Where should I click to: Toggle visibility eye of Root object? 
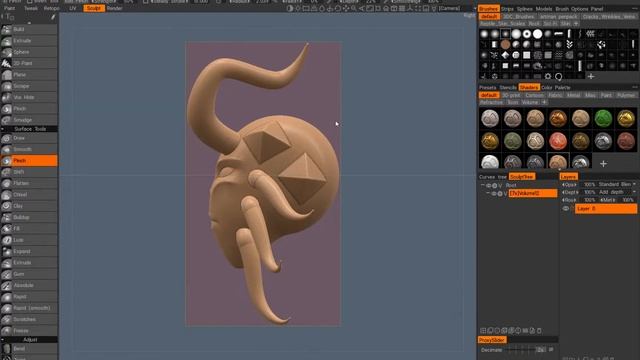click(x=488, y=185)
